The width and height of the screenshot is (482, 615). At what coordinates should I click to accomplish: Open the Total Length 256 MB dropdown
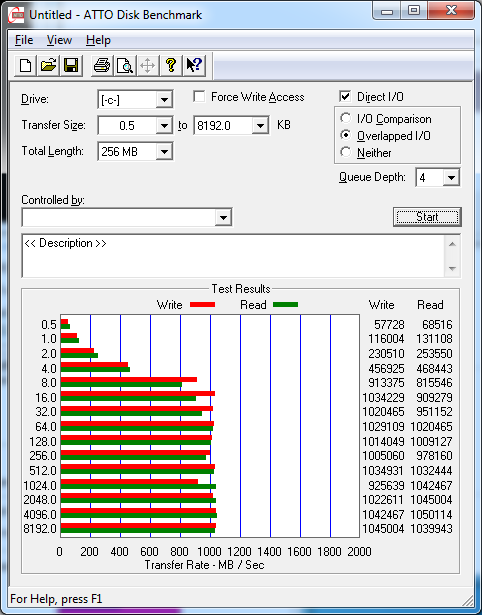point(164,151)
